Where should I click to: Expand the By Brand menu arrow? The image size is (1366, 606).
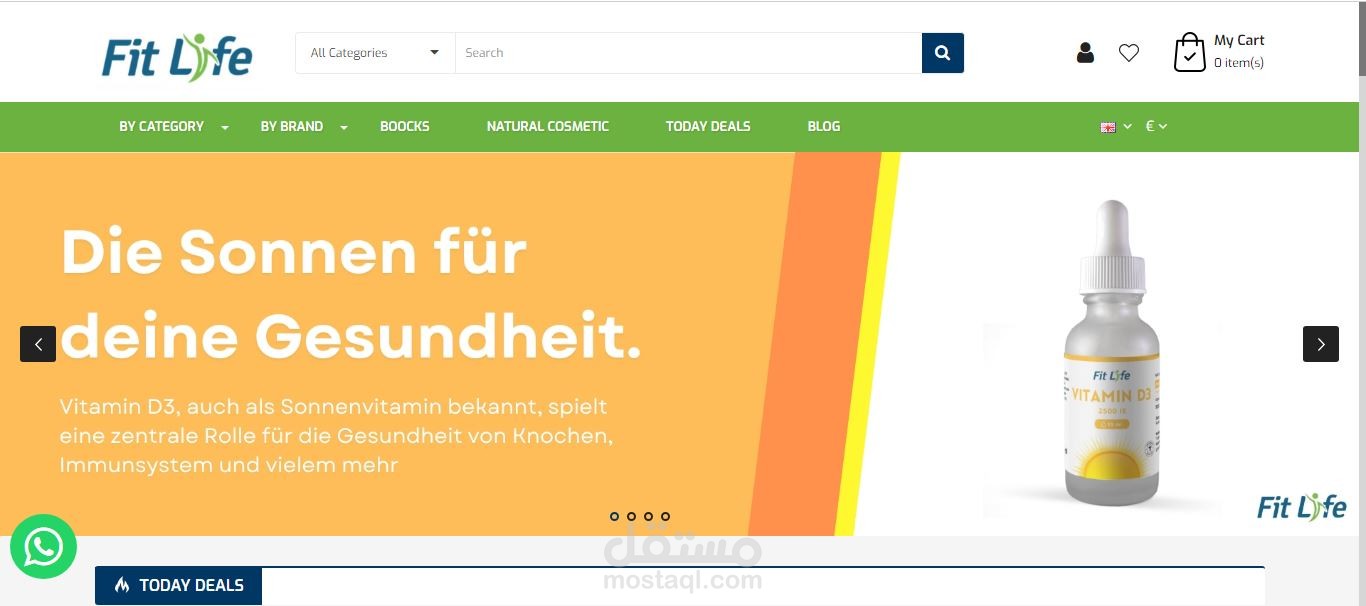tap(344, 127)
